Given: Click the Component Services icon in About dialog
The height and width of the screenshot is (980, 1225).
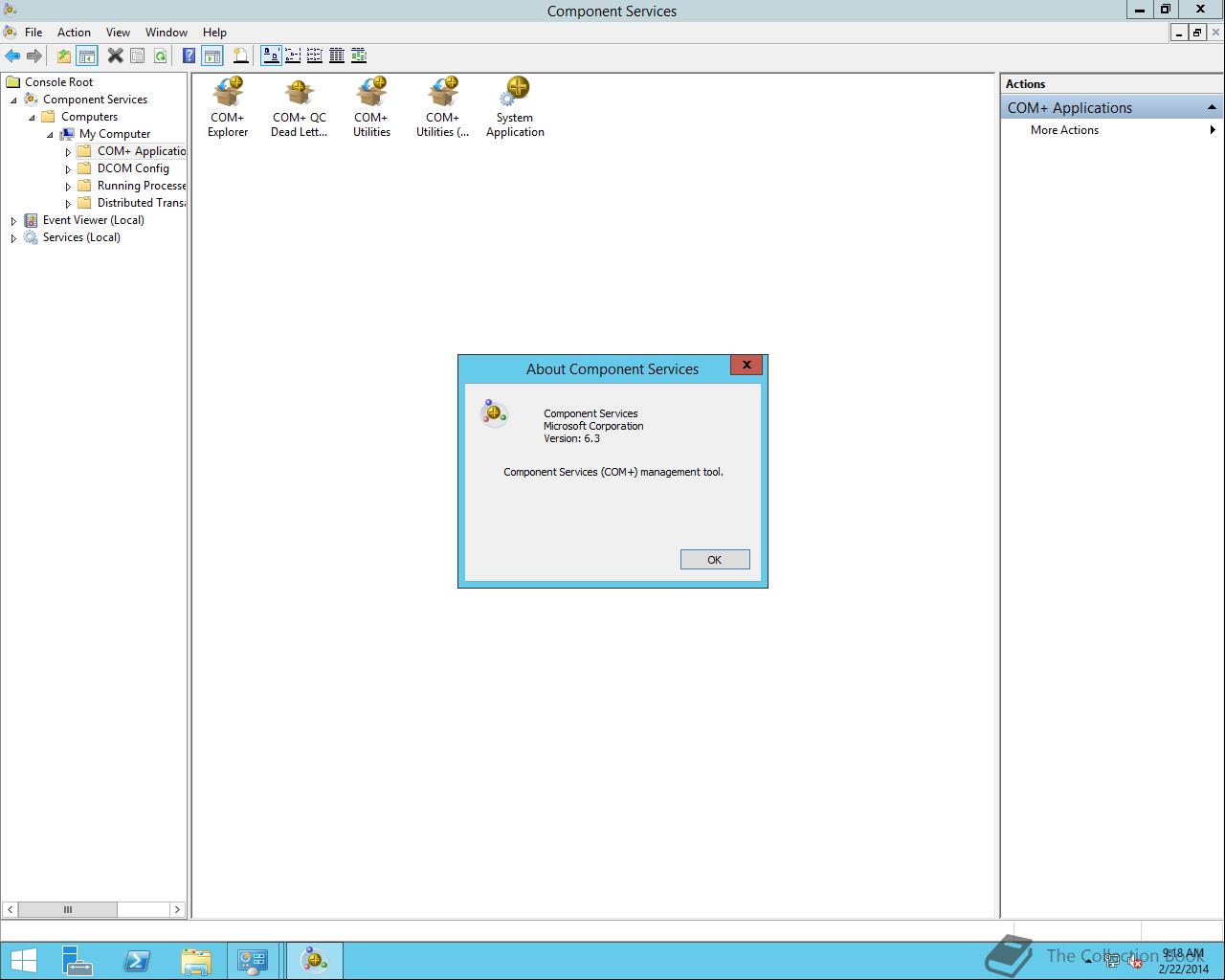Looking at the screenshot, I should 494,413.
